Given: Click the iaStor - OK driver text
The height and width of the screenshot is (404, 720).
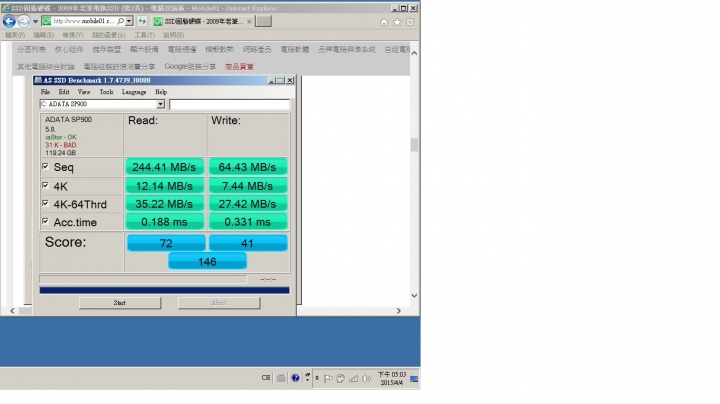Looking at the screenshot, I should click(x=61, y=137).
